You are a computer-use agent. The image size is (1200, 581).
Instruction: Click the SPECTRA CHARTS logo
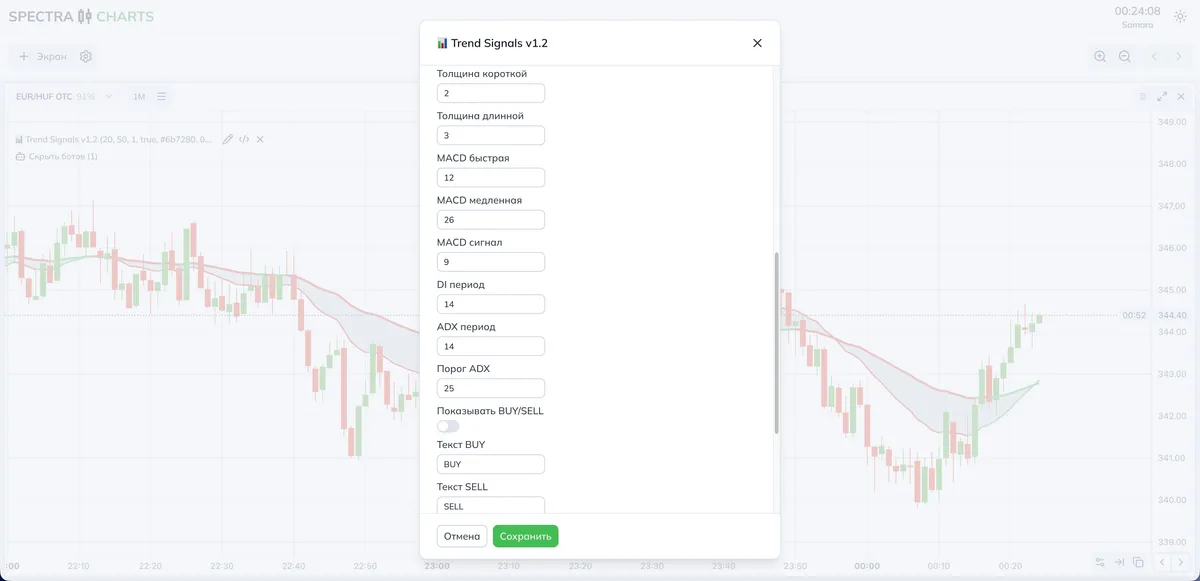pyautogui.click(x=80, y=17)
